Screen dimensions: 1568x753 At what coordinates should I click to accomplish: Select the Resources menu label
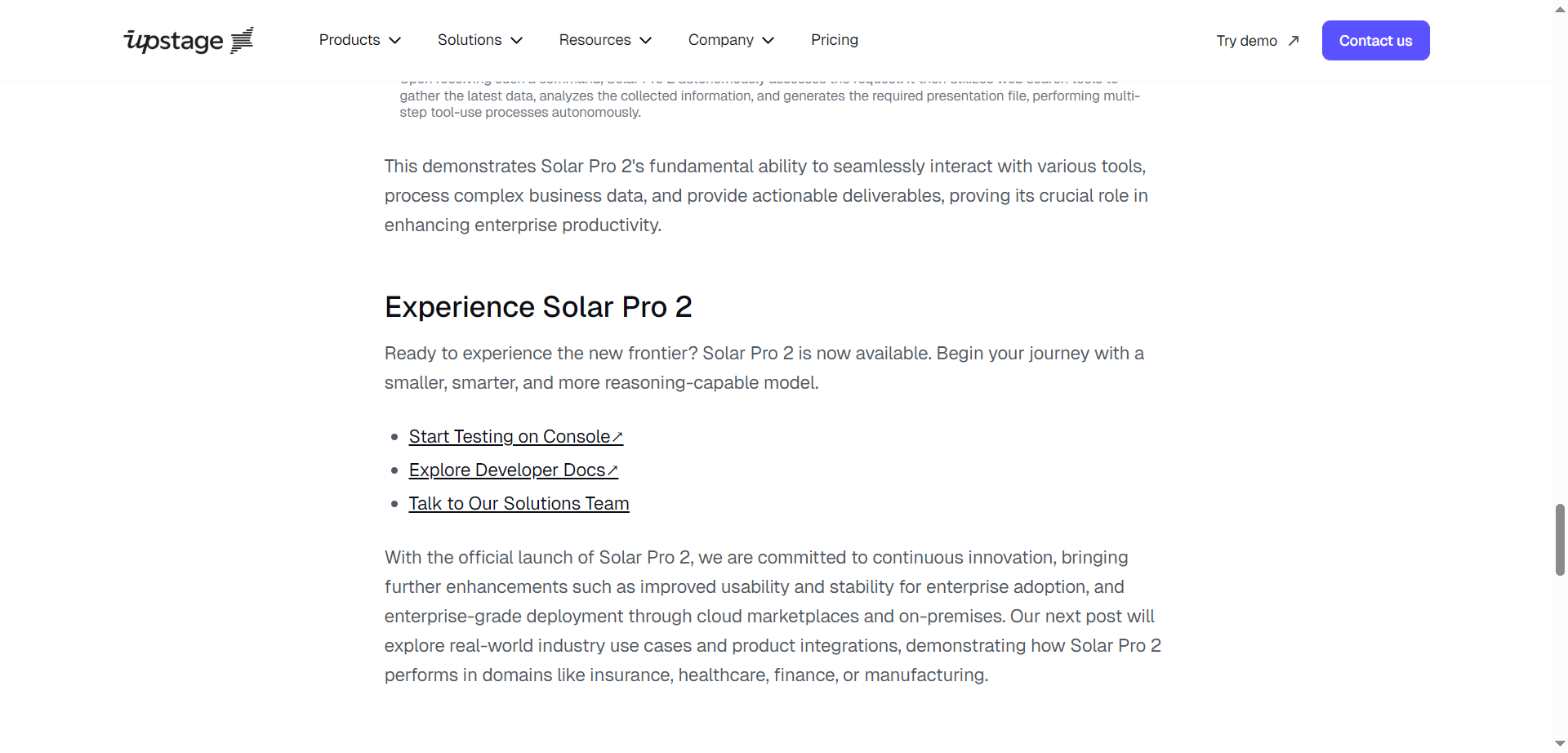pos(595,40)
